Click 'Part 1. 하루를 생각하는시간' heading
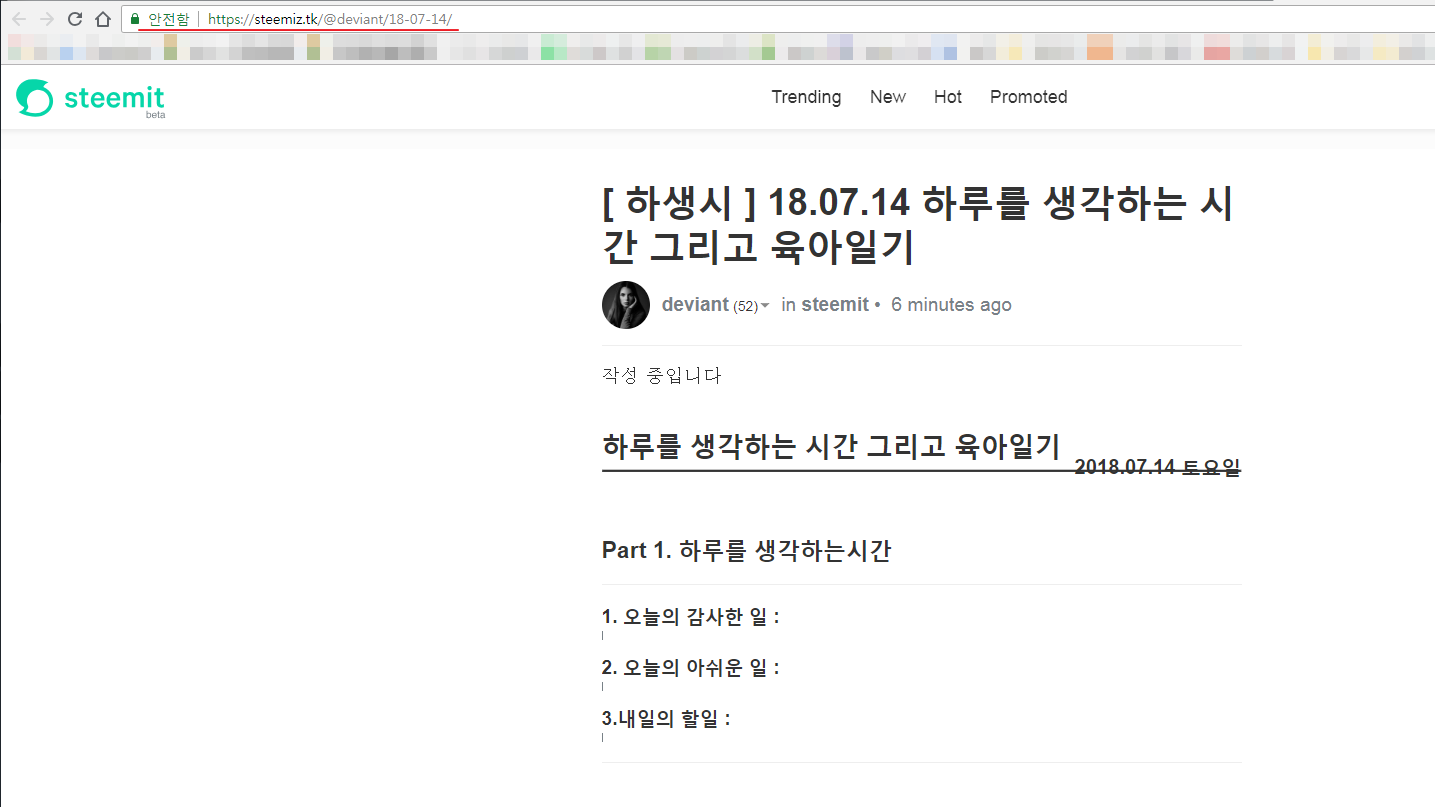The width and height of the screenshot is (1435, 808). pyautogui.click(x=746, y=550)
